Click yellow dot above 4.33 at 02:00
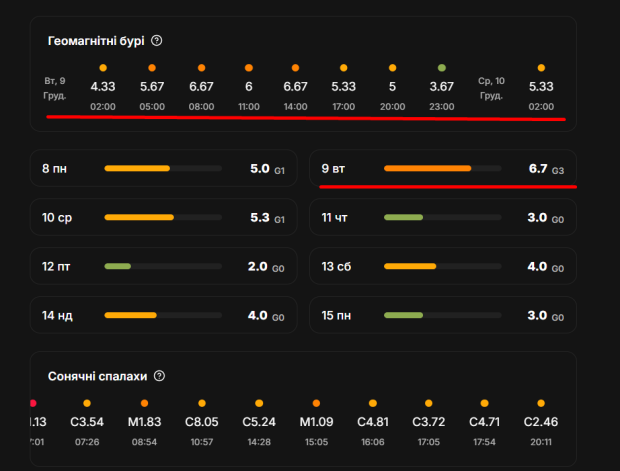620x471 pixels. (x=103, y=67)
